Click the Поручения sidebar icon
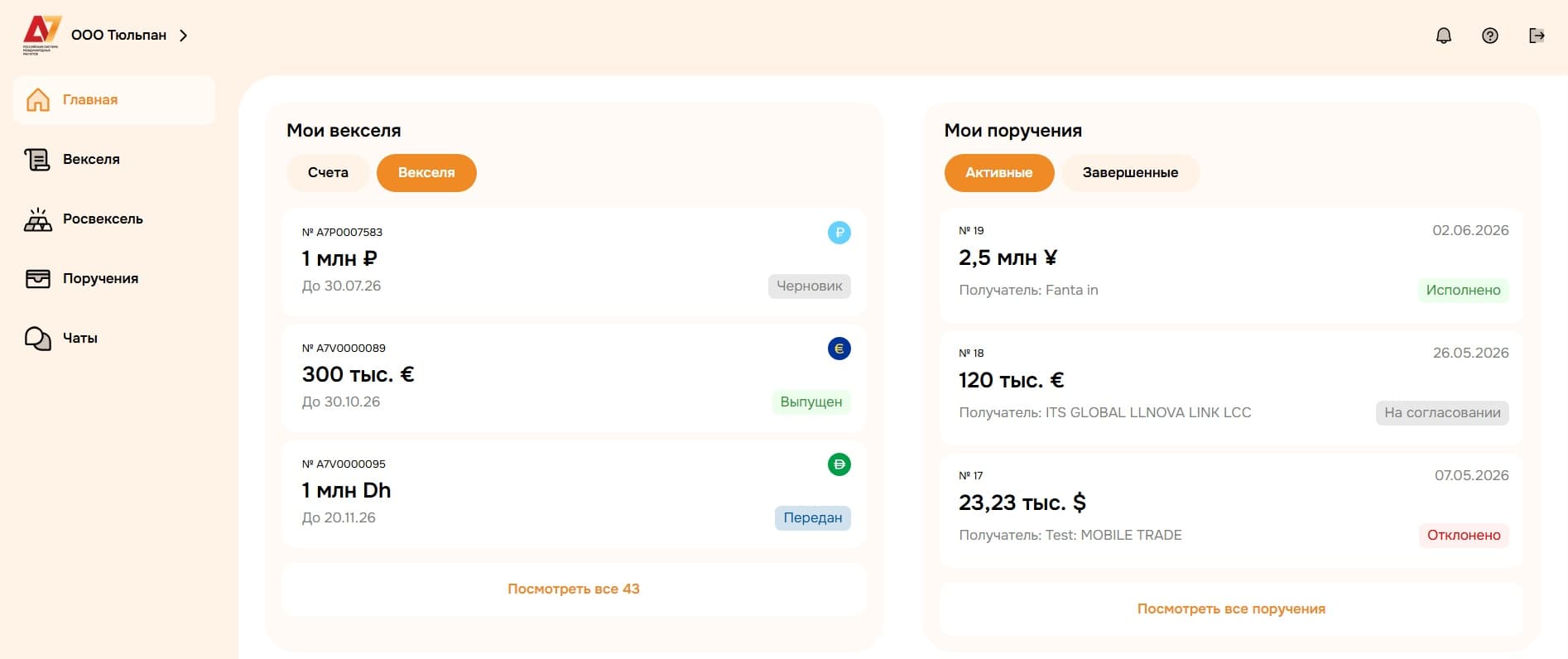The image size is (1568, 659). coord(38,278)
